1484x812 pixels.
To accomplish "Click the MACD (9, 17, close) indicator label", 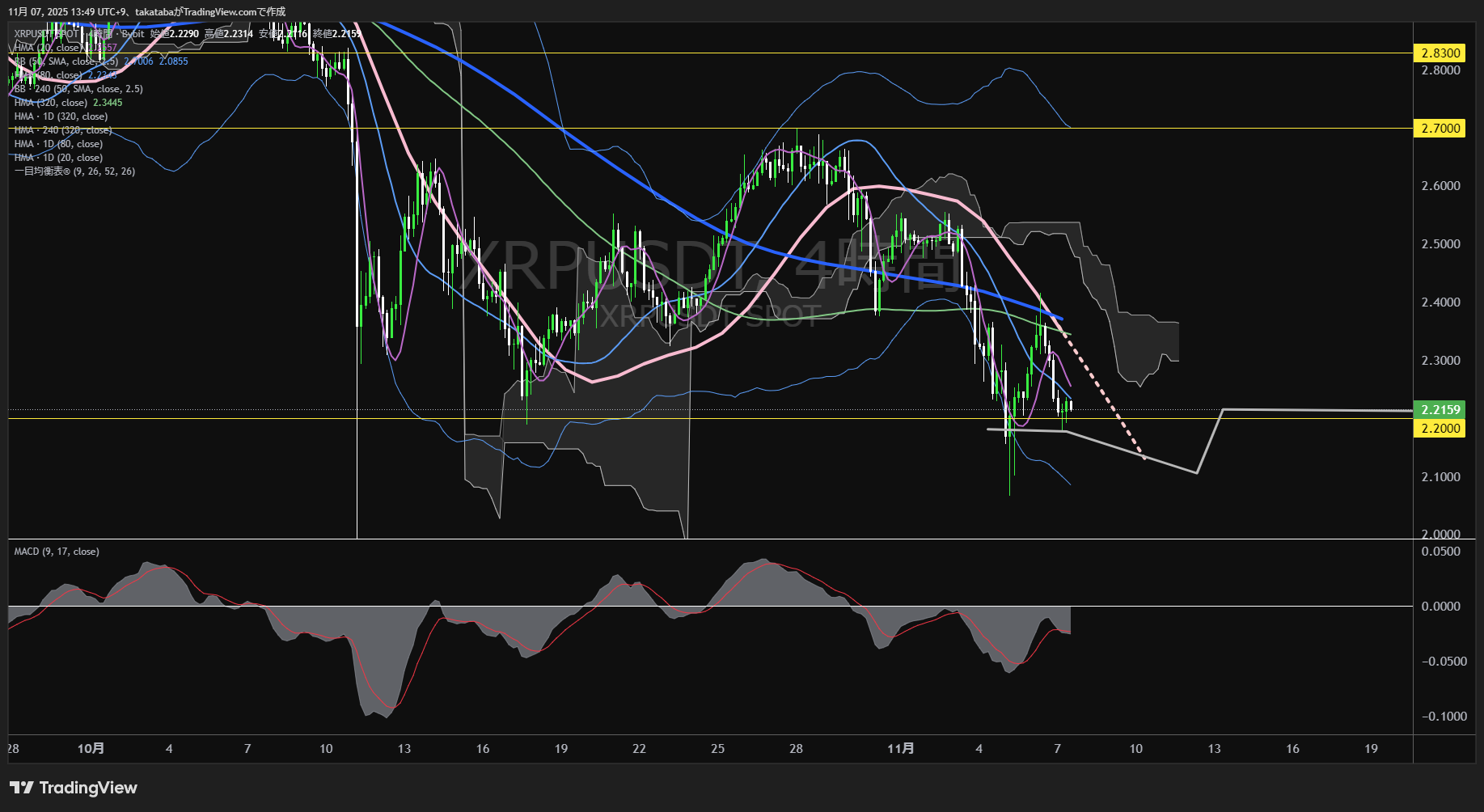I will pos(57,552).
